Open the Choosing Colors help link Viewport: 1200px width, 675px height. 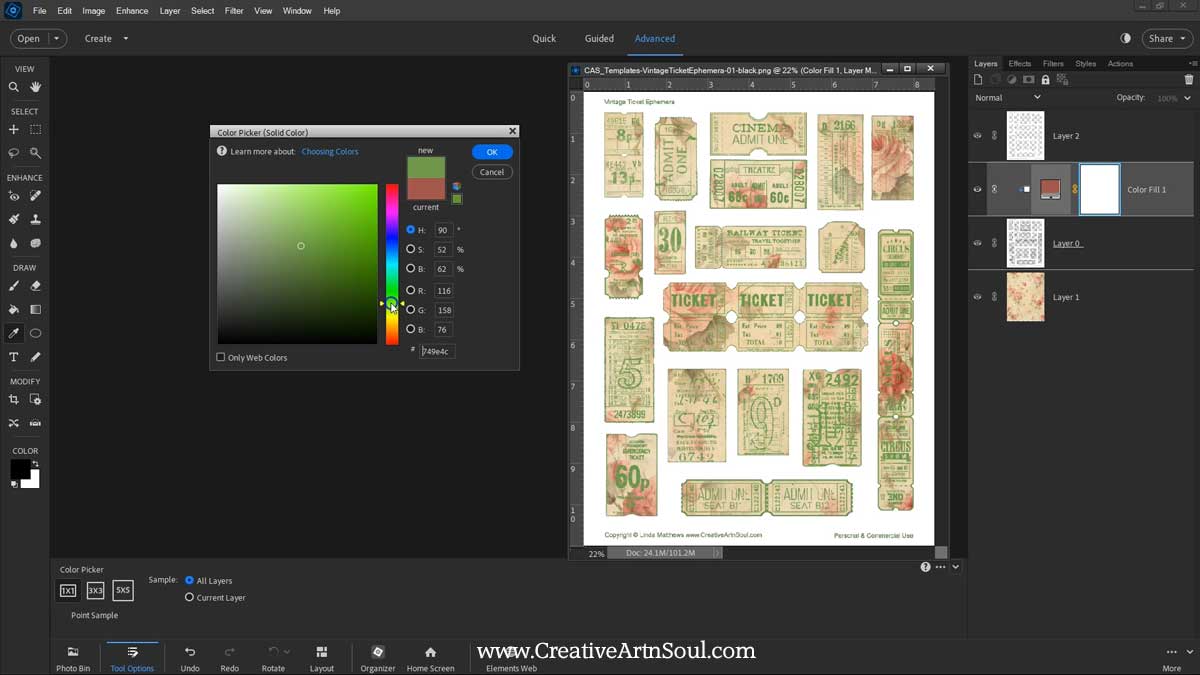click(330, 152)
